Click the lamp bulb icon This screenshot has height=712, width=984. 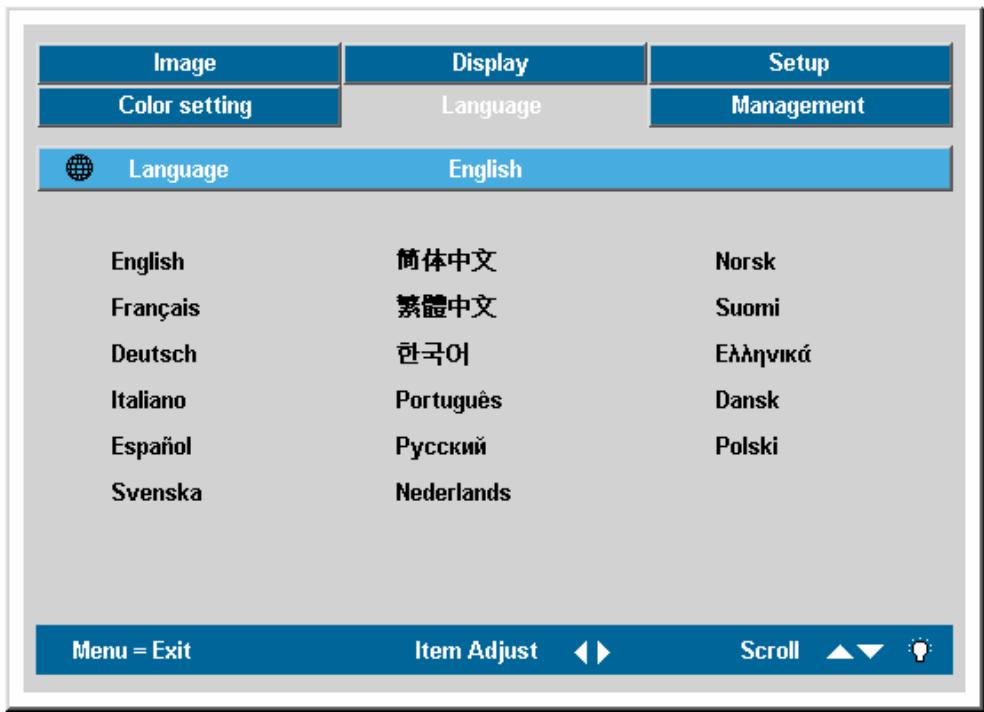pos(920,650)
